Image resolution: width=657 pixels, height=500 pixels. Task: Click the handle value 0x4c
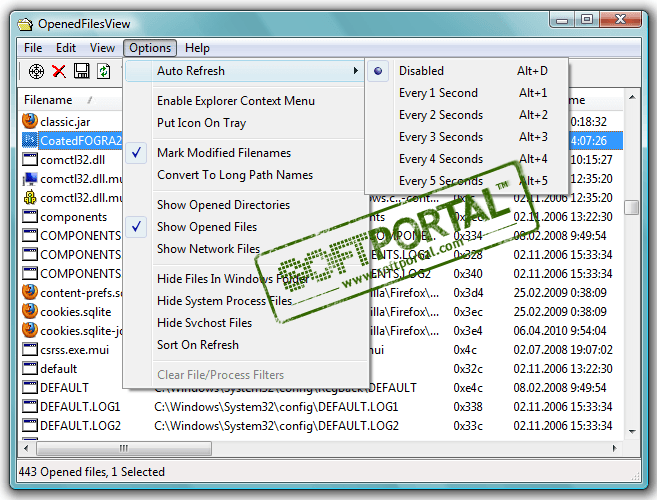coord(465,350)
